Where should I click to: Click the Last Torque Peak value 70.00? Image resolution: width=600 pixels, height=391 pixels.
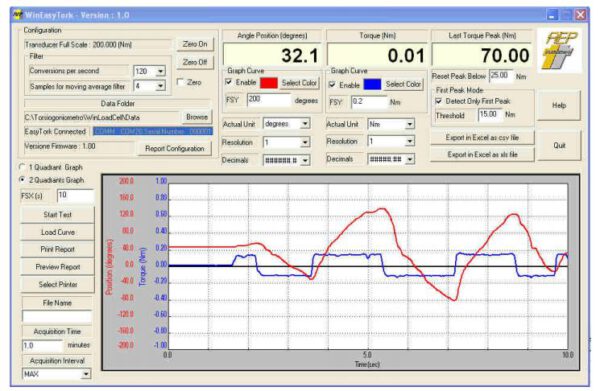pos(505,56)
